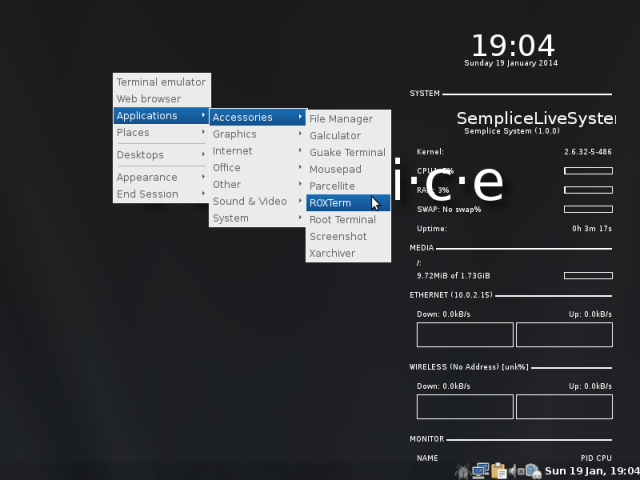Open Mousepad text editor
This screenshot has height=480, width=640.
tap(348, 169)
